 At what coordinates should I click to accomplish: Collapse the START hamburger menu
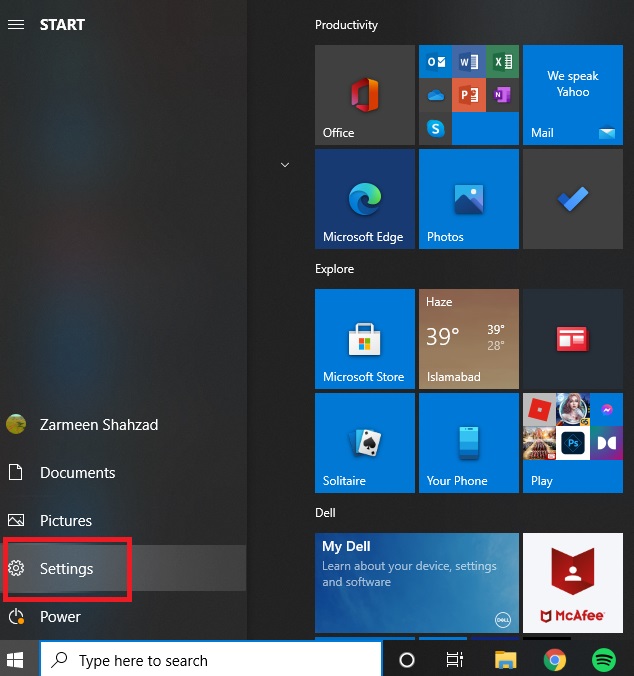tap(16, 25)
